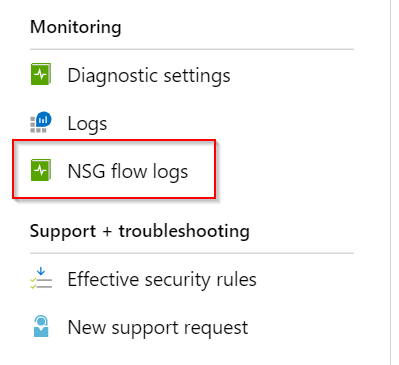Click the Effective security rules checklist icon

click(41, 278)
